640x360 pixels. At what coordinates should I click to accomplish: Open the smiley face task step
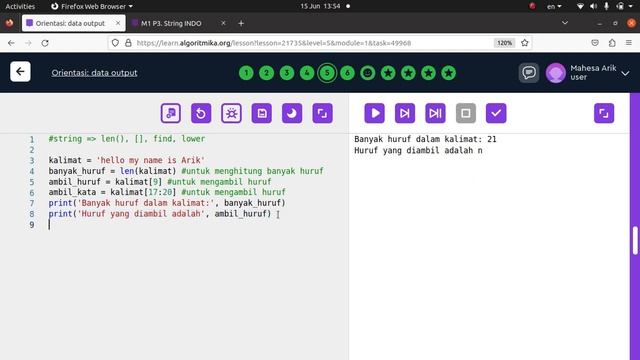tap(368, 73)
